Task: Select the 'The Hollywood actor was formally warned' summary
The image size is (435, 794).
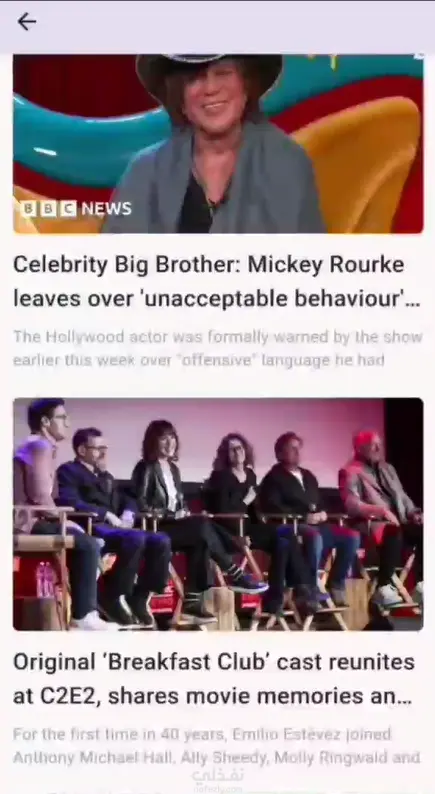Action: point(218,348)
